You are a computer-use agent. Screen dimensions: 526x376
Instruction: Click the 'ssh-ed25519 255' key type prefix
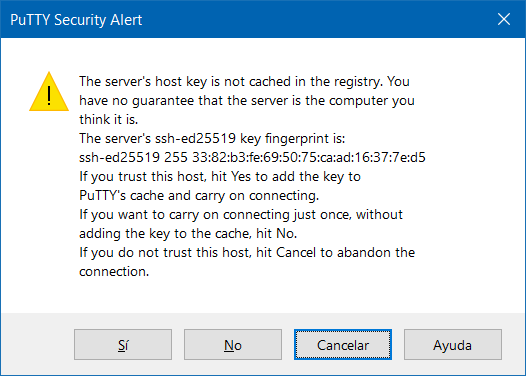coord(133,157)
